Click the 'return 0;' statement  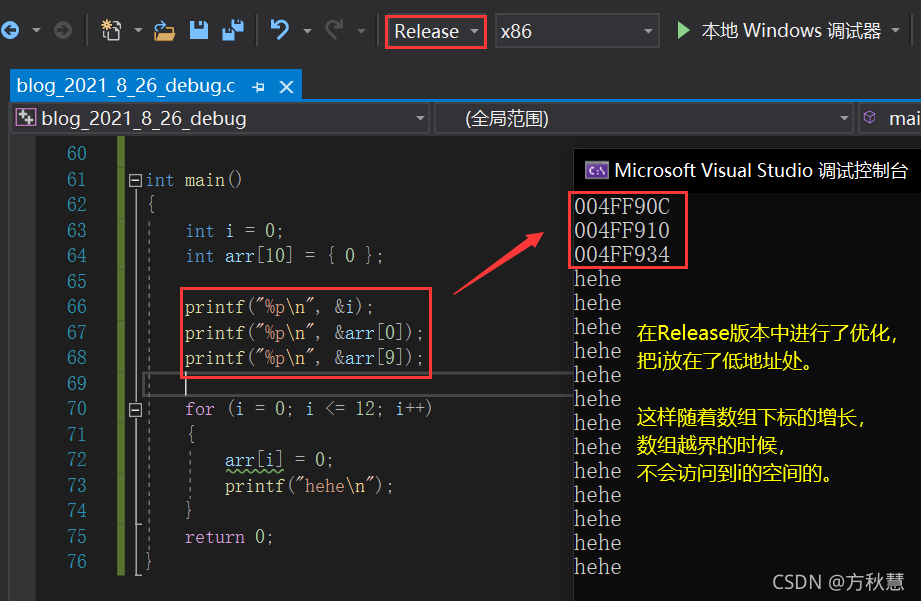[229, 537]
